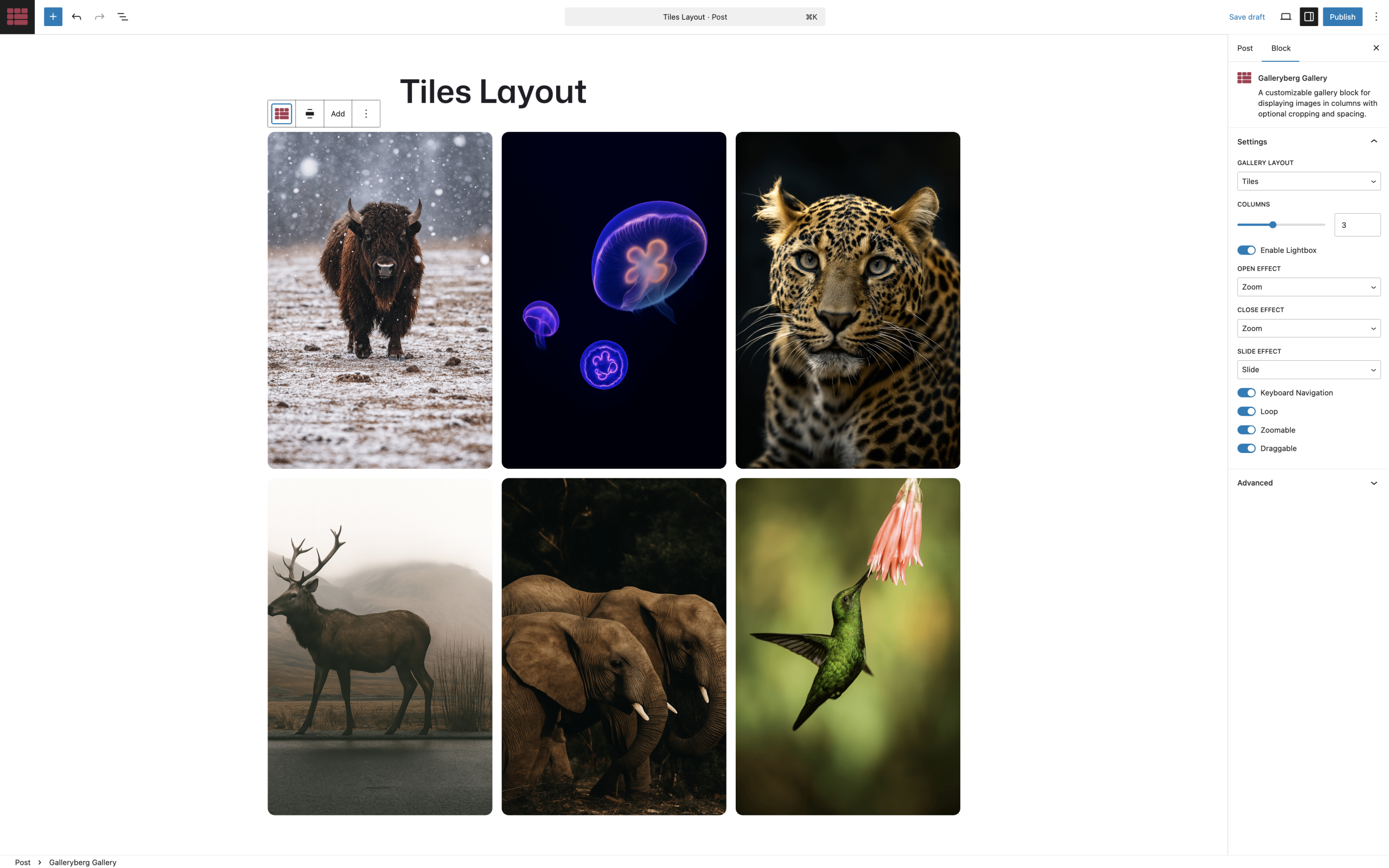Open the Open Effect dropdown
Viewport: 1389px width, 868px height.
[1308, 286]
